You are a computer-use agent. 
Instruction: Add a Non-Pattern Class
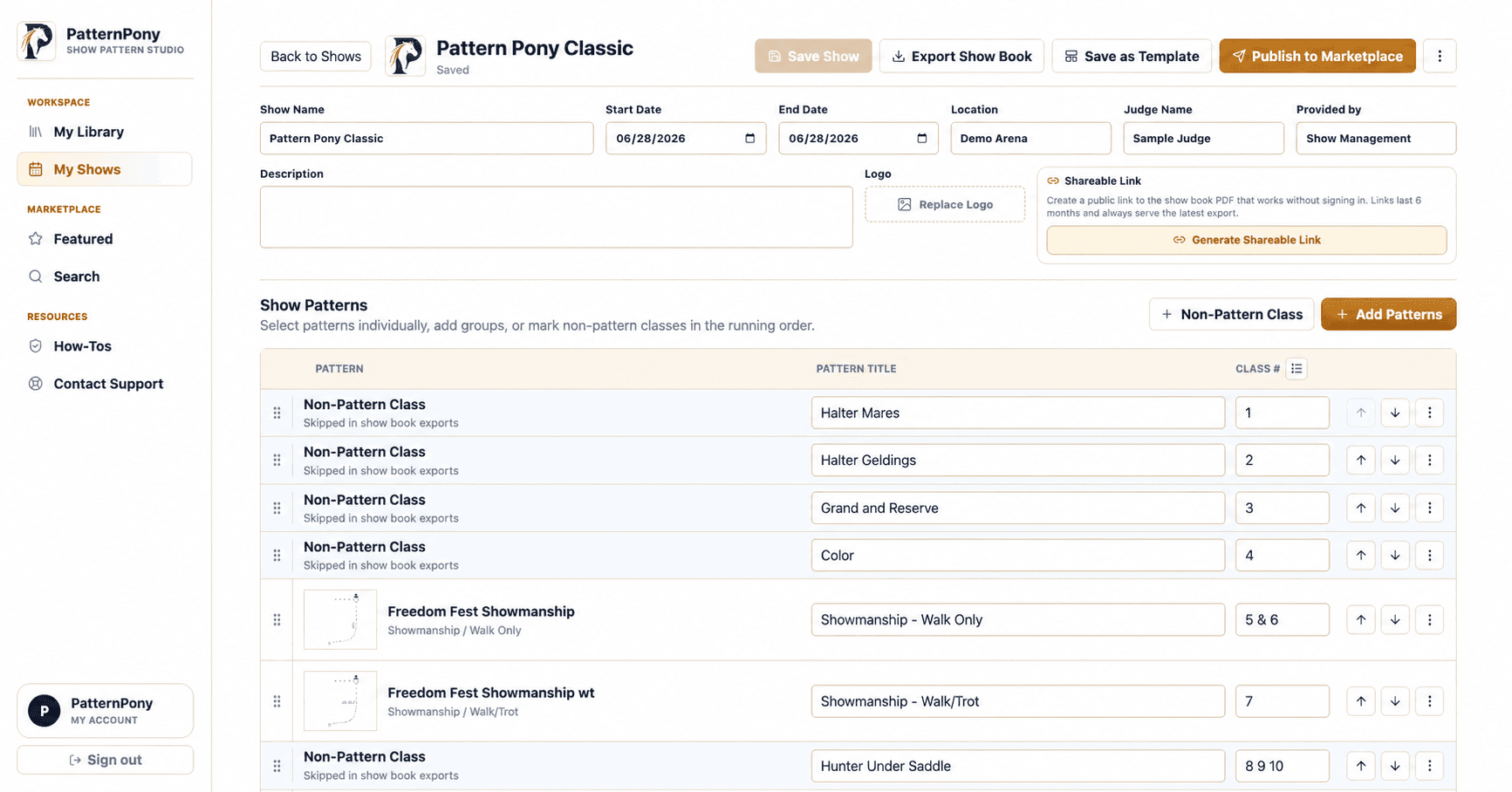click(1231, 314)
